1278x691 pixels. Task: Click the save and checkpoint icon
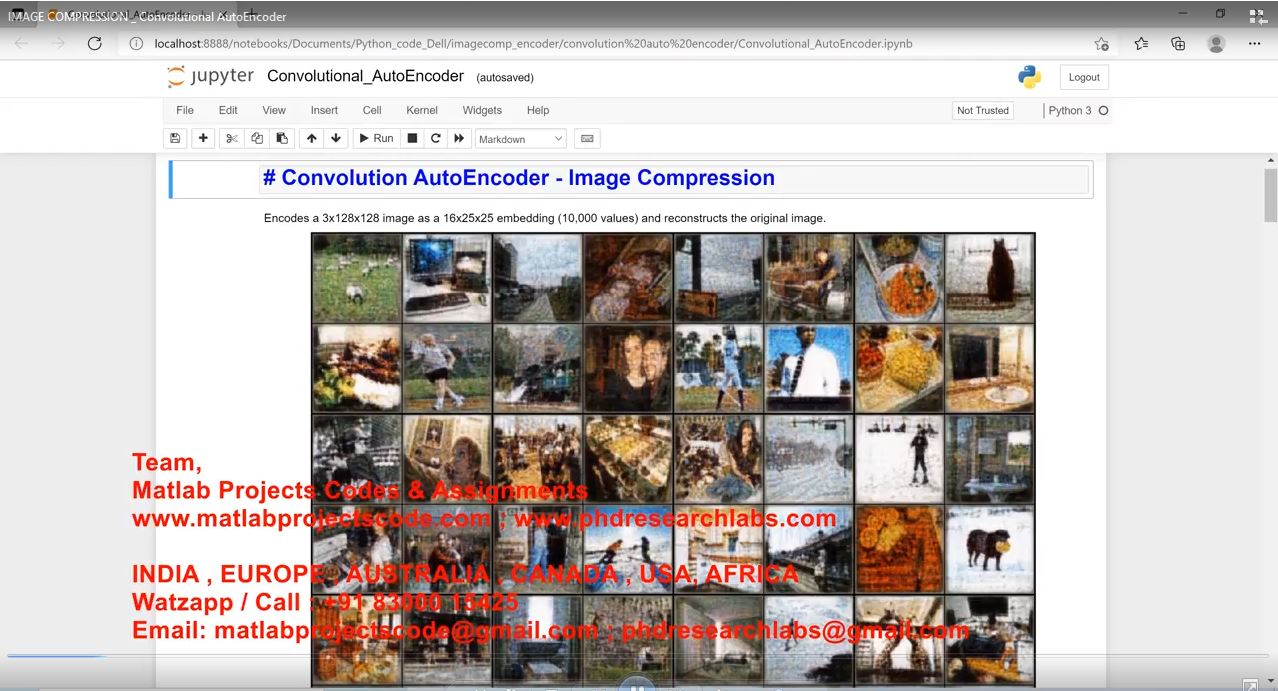click(x=176, y=139)
